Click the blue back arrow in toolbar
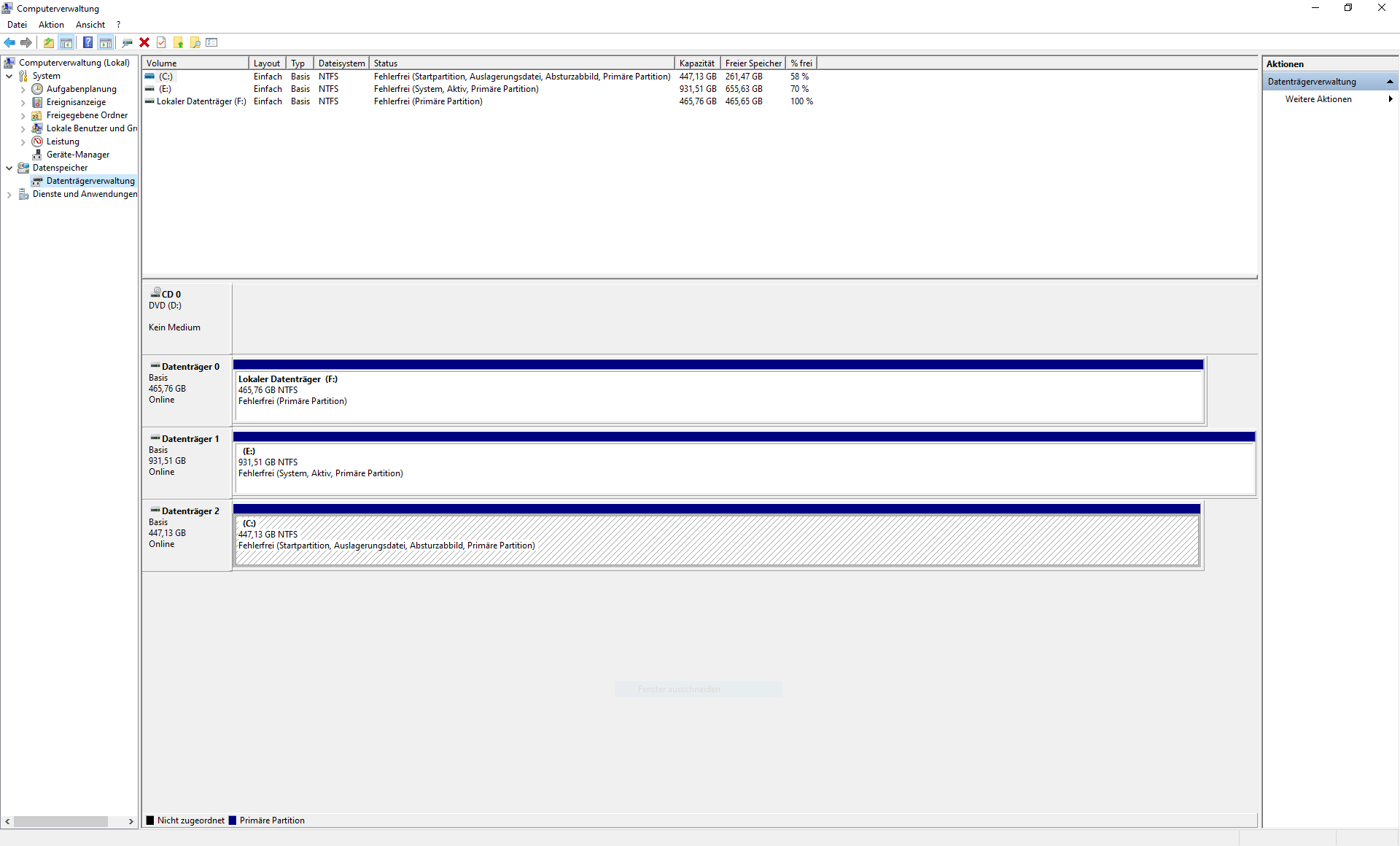The width and height of the screenshot is (1400, 846). (x=9, y=42)
